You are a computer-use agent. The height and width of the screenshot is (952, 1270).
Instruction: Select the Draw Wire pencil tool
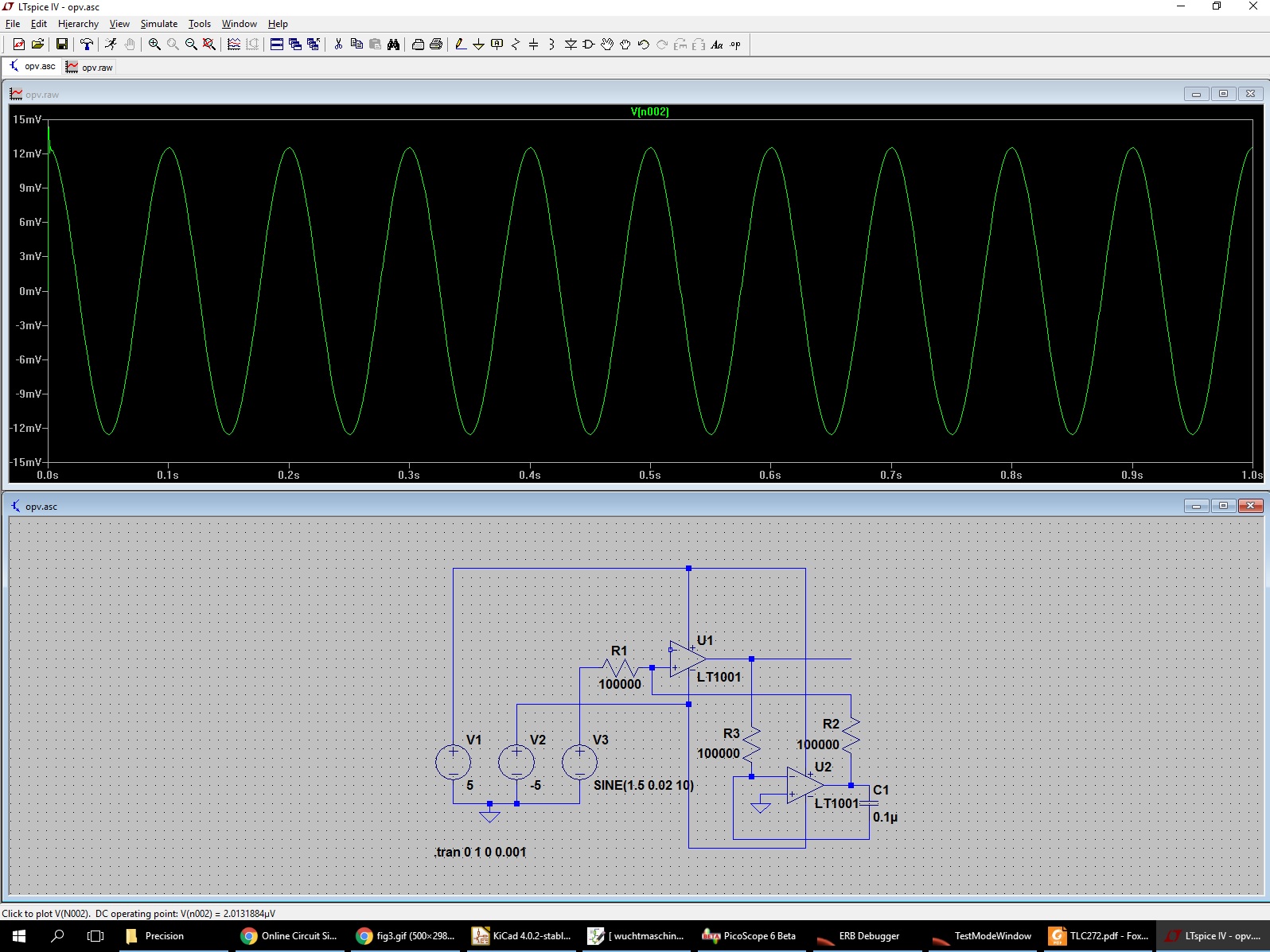(460, 45)
